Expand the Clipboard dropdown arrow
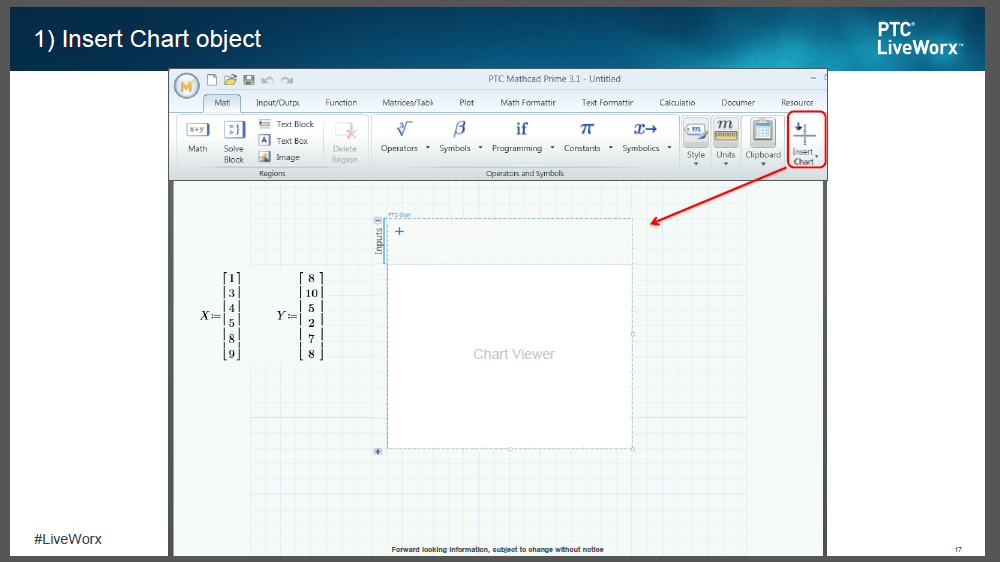The width and height of the screenshot is (1000, 562). 763,164
